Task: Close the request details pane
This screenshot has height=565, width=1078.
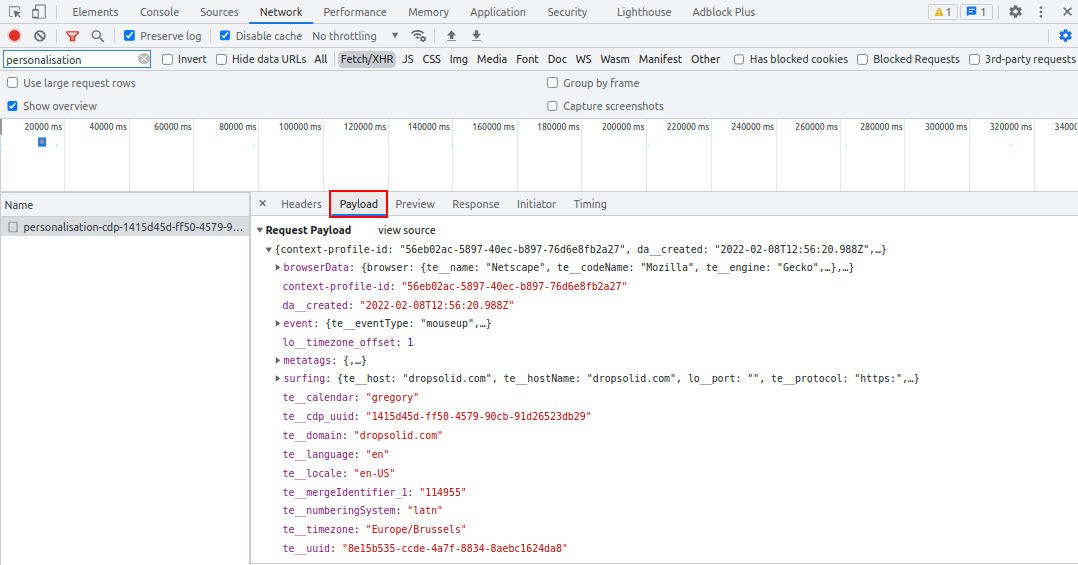Action: pyautogui.click(x=263, y=203)
